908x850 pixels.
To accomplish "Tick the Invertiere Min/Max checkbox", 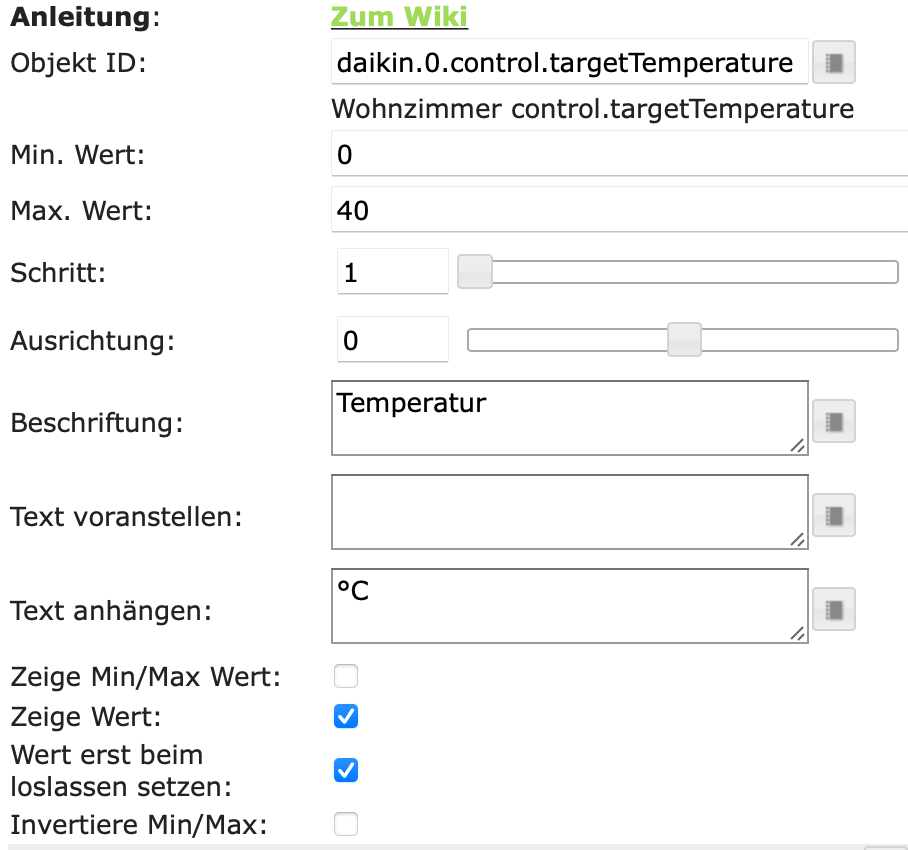I will [345, 824].
